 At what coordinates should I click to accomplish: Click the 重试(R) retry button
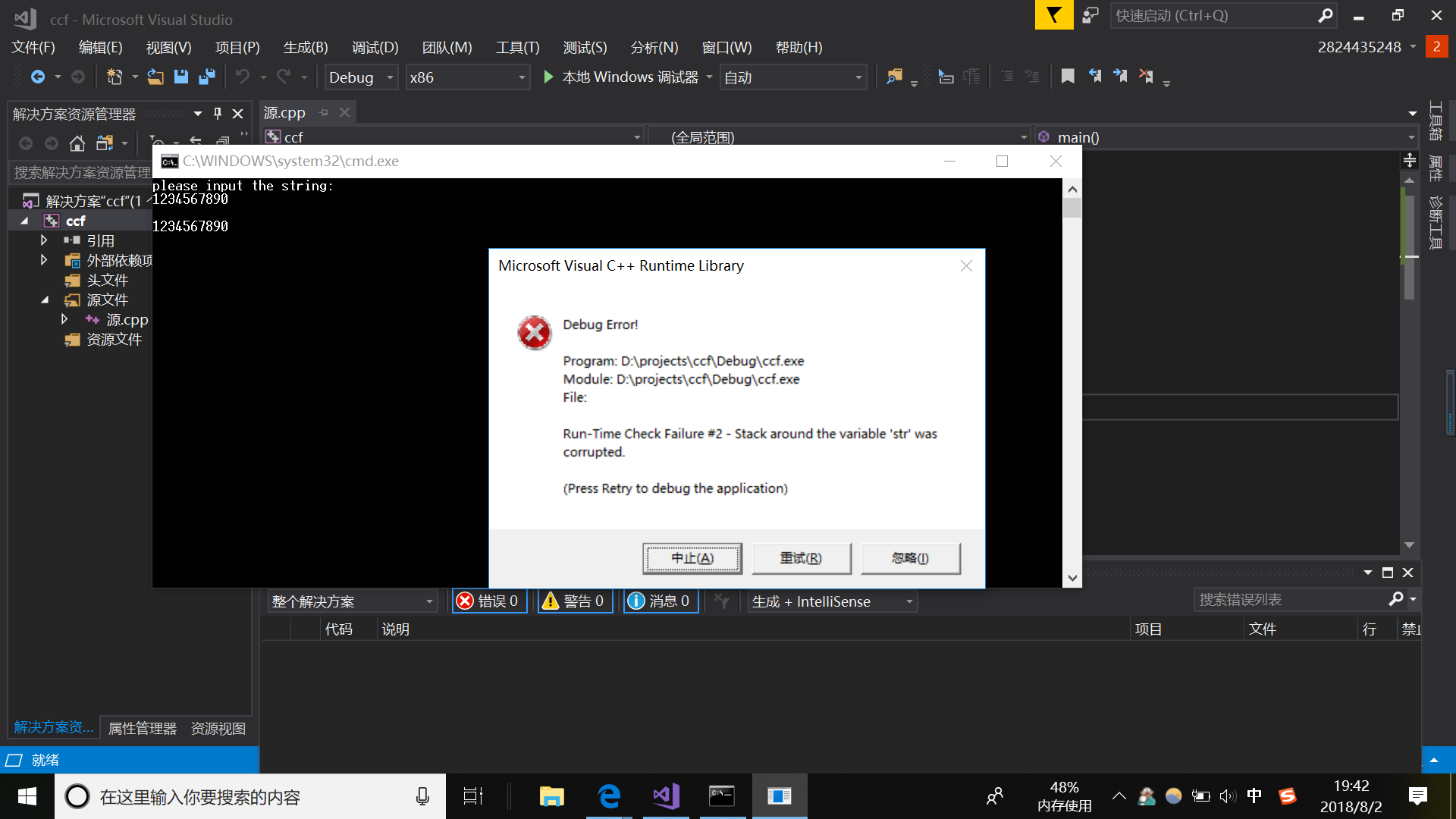tap(801, 558)
